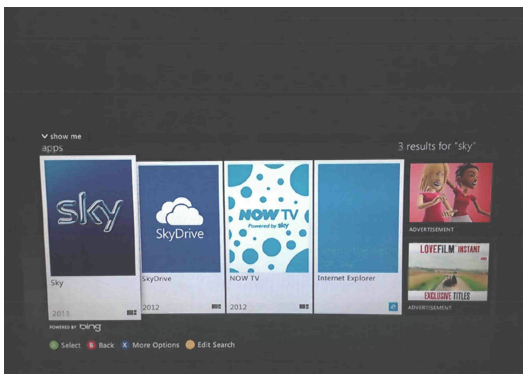Click the blue X More Options button
The image size is (528, 380).
click(x=125, y=345)
